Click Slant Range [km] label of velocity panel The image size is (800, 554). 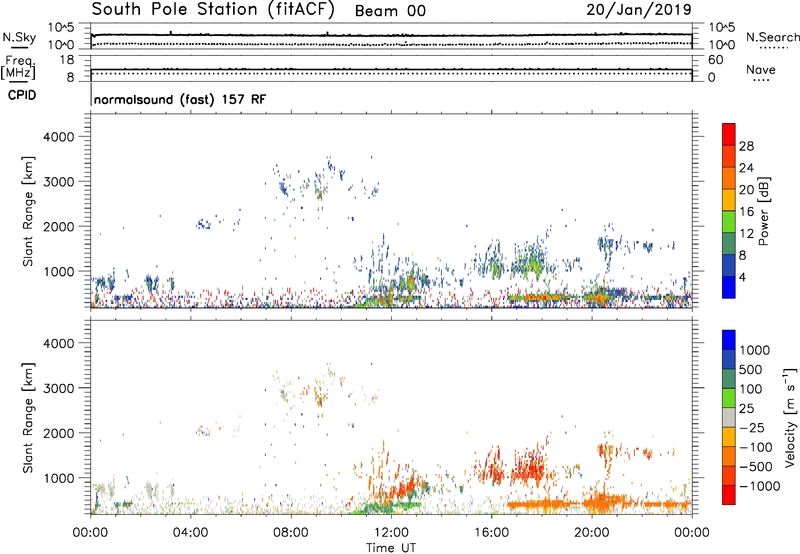(28, 417)
